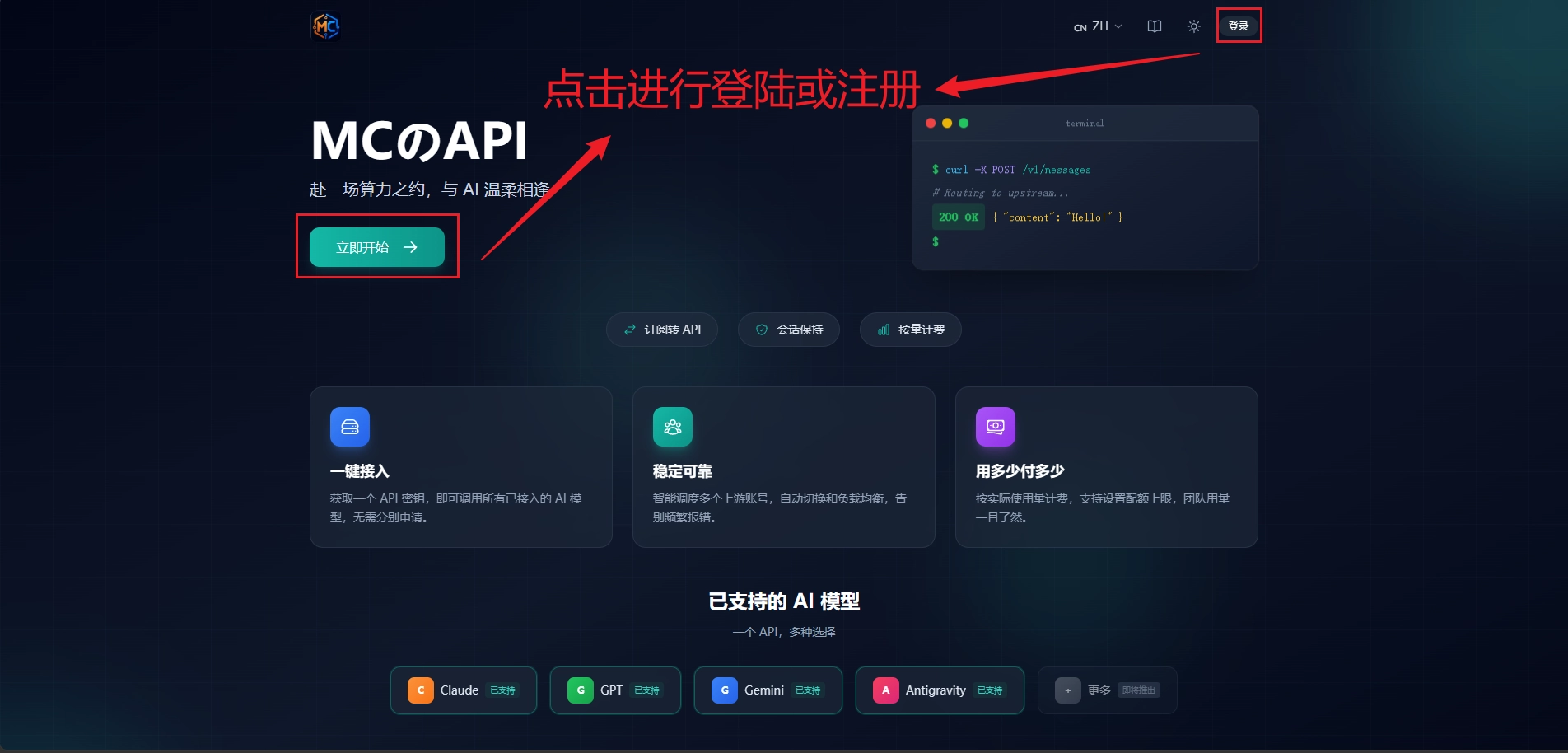Click the 已支持的 AI 模型 heading

coord(784,601)
